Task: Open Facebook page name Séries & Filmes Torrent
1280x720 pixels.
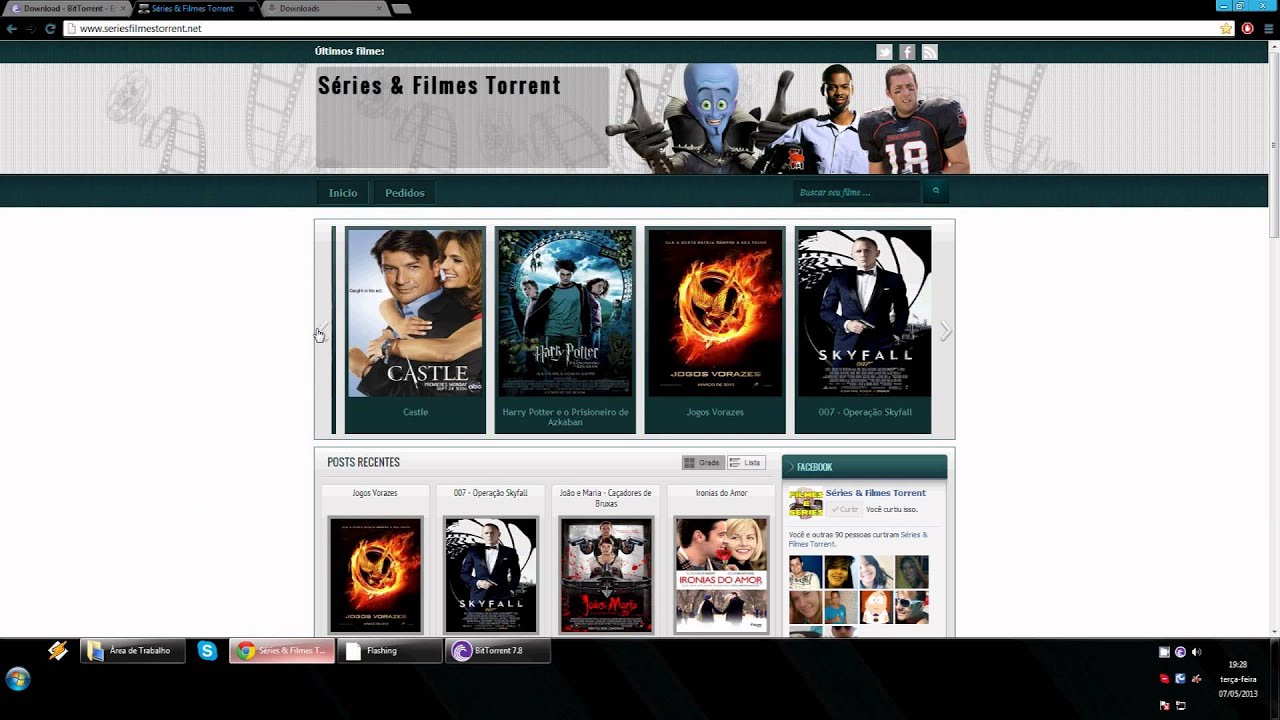Action: 876,493
